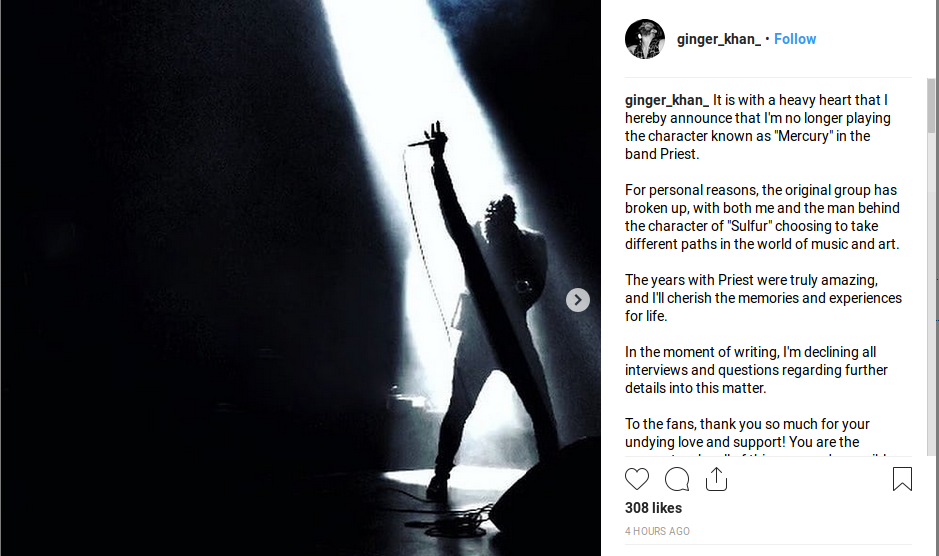Click the paragraph starting "The years with Priest"
The height and width of the screenshot is (556, 939).
click(x=764, y=298)
